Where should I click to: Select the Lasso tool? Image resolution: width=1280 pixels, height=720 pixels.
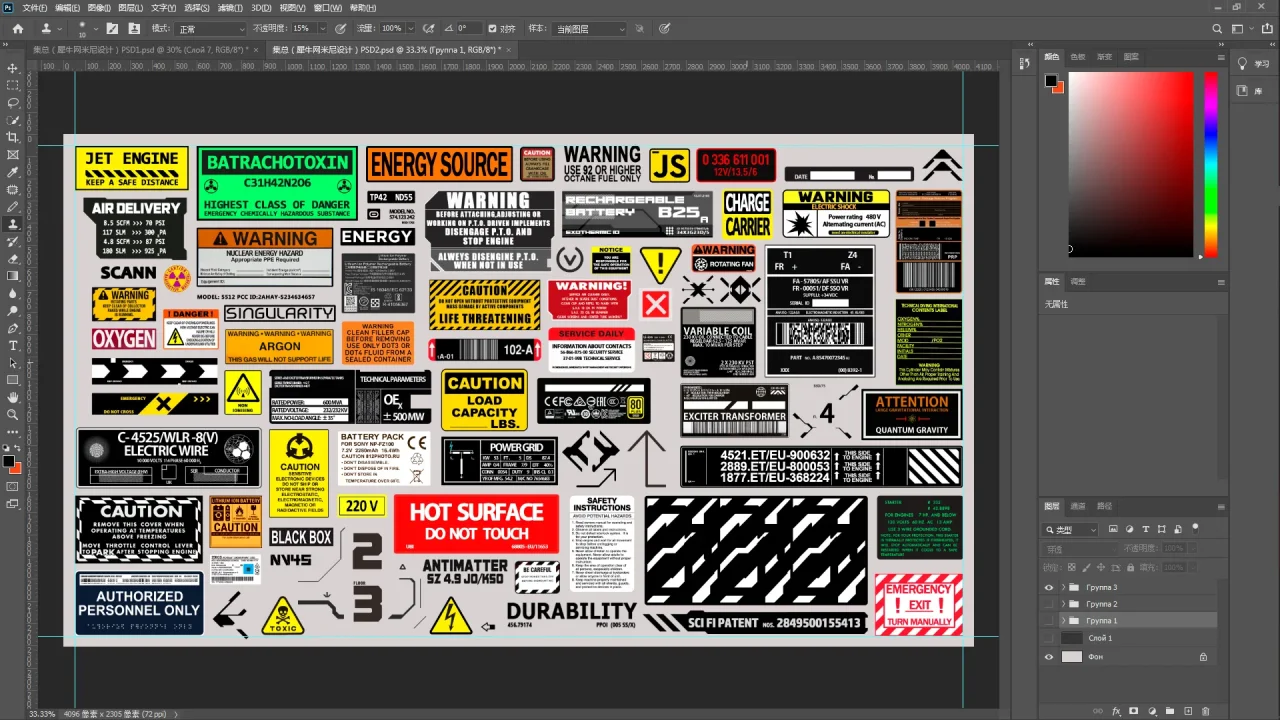pos(13,102)
